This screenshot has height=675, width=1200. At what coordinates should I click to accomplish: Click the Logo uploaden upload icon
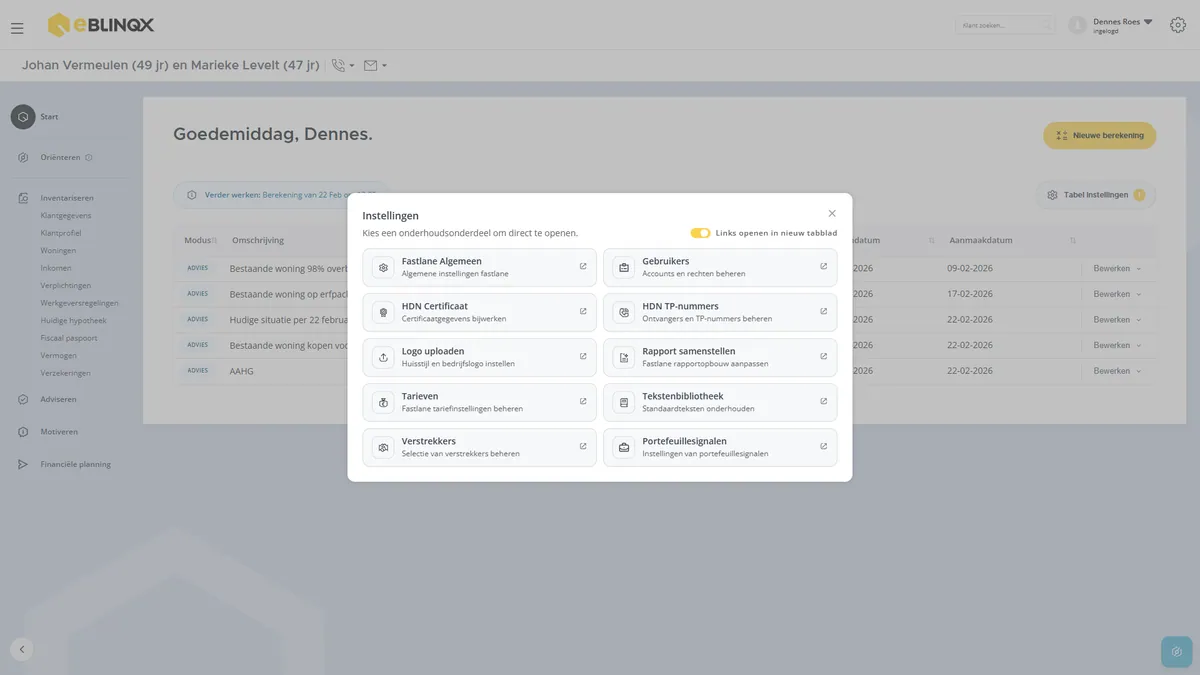[383, 357]
